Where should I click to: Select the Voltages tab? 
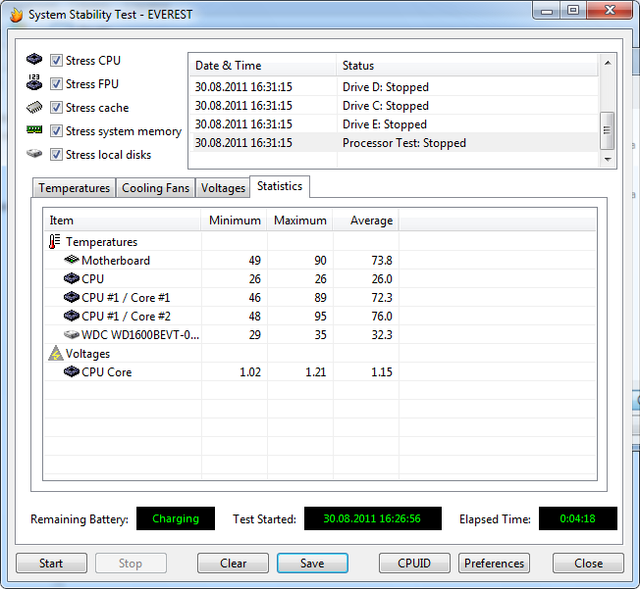(x=222, y=188)
